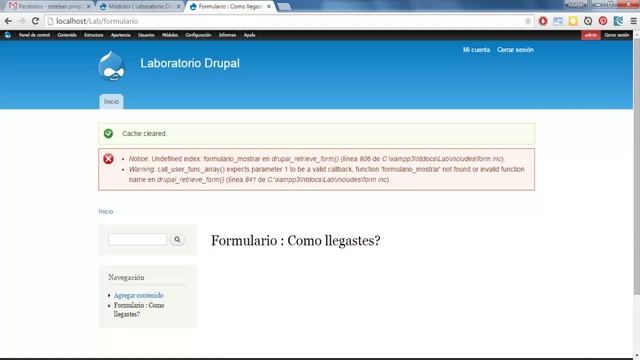
Task: Select the Formulario : Como llegas browser tab
Action: [229, 7]
